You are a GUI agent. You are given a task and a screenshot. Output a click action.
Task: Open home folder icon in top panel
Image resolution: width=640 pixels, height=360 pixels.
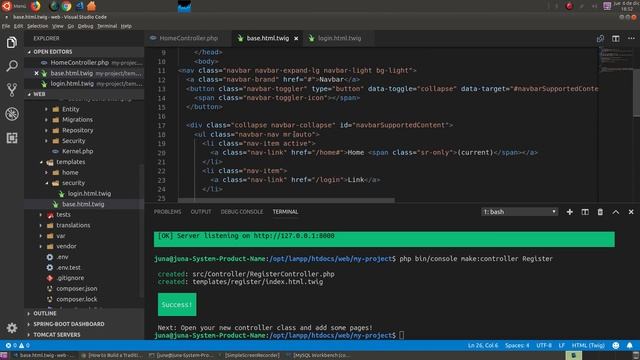(92, 6)
